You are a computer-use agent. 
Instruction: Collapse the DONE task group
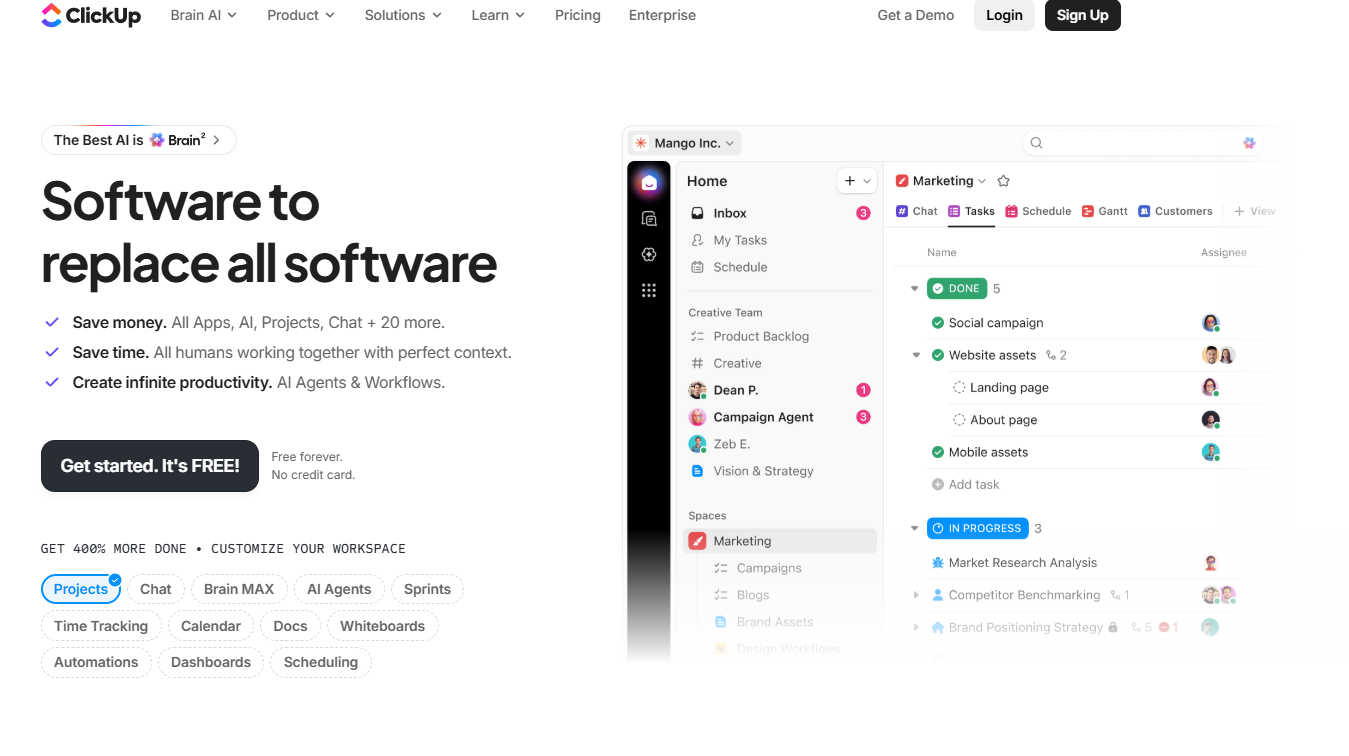click(x=914, y=289)
